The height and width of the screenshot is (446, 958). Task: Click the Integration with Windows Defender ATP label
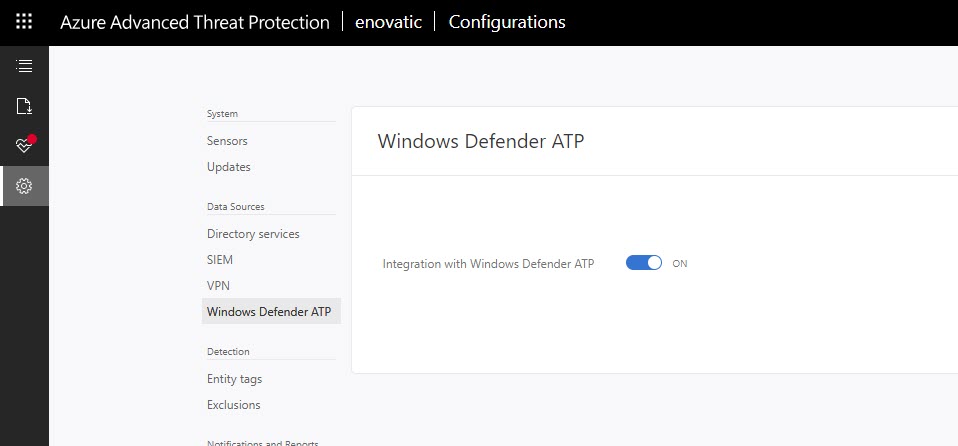(488, 264)
